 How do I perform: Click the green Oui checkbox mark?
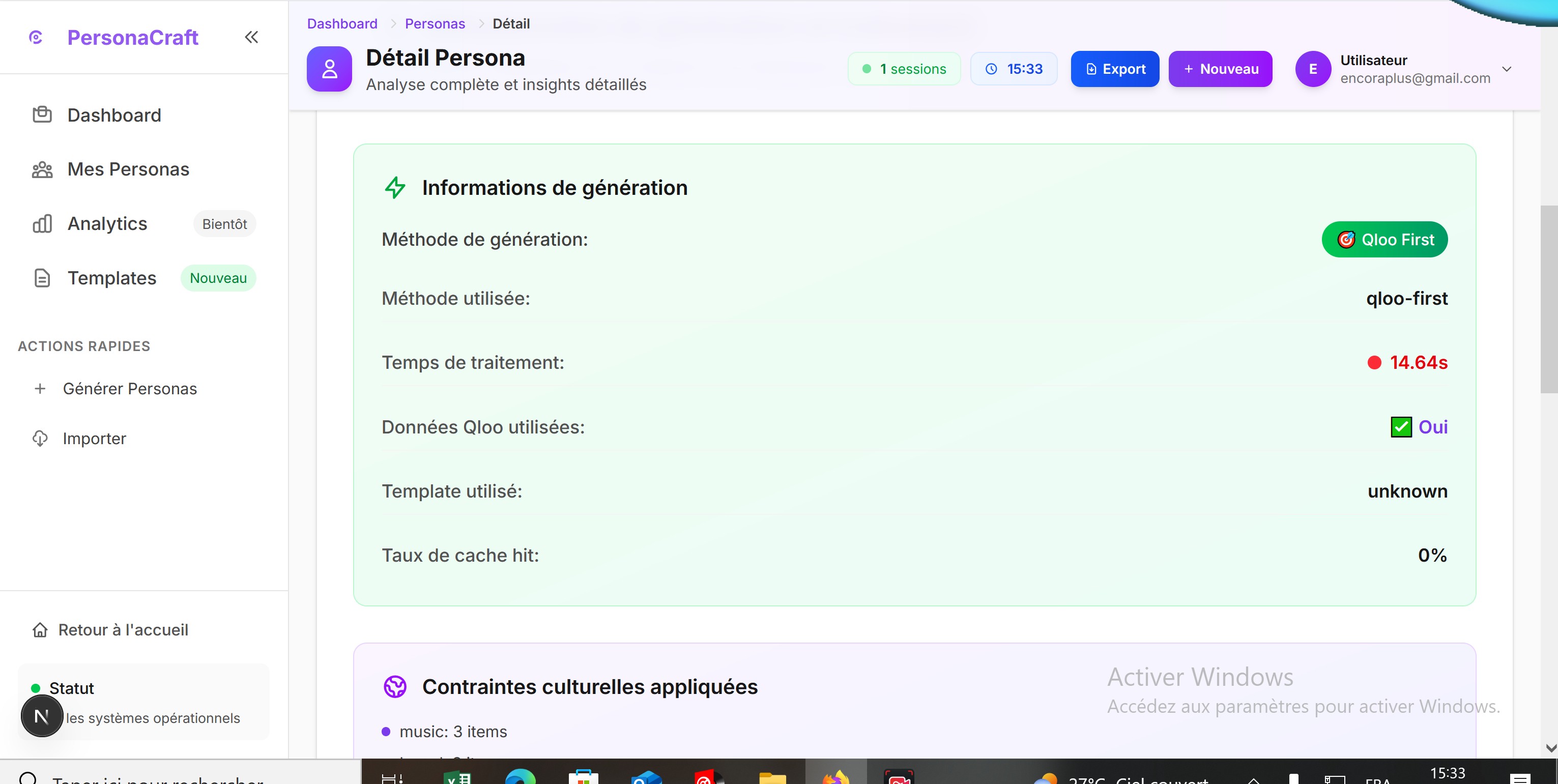(x=1401, y=427)
